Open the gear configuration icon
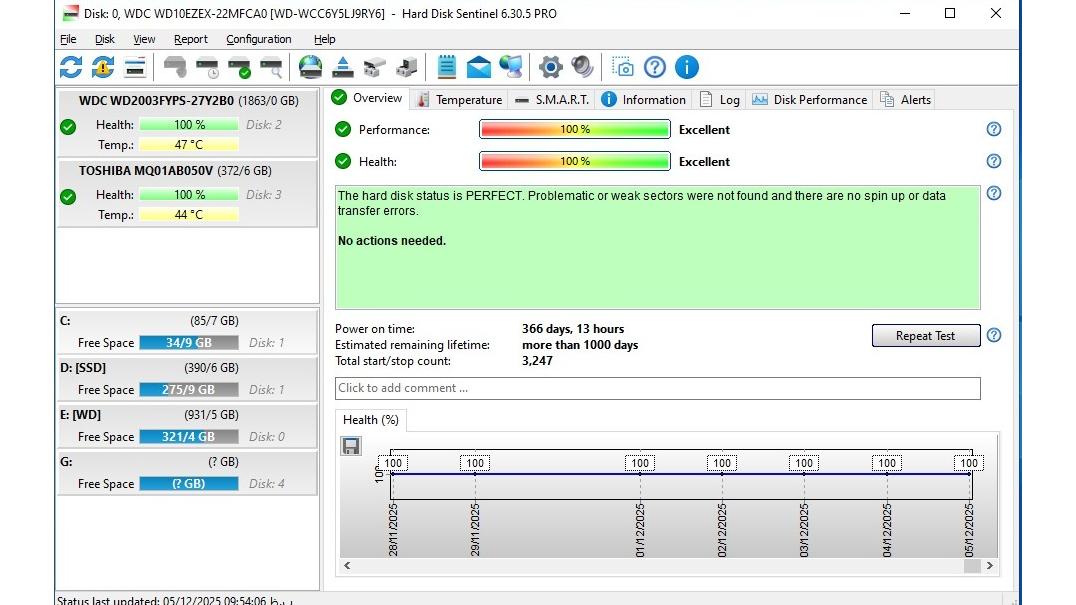This screenshot has height=605, width=1076. (x=550, y=67)
